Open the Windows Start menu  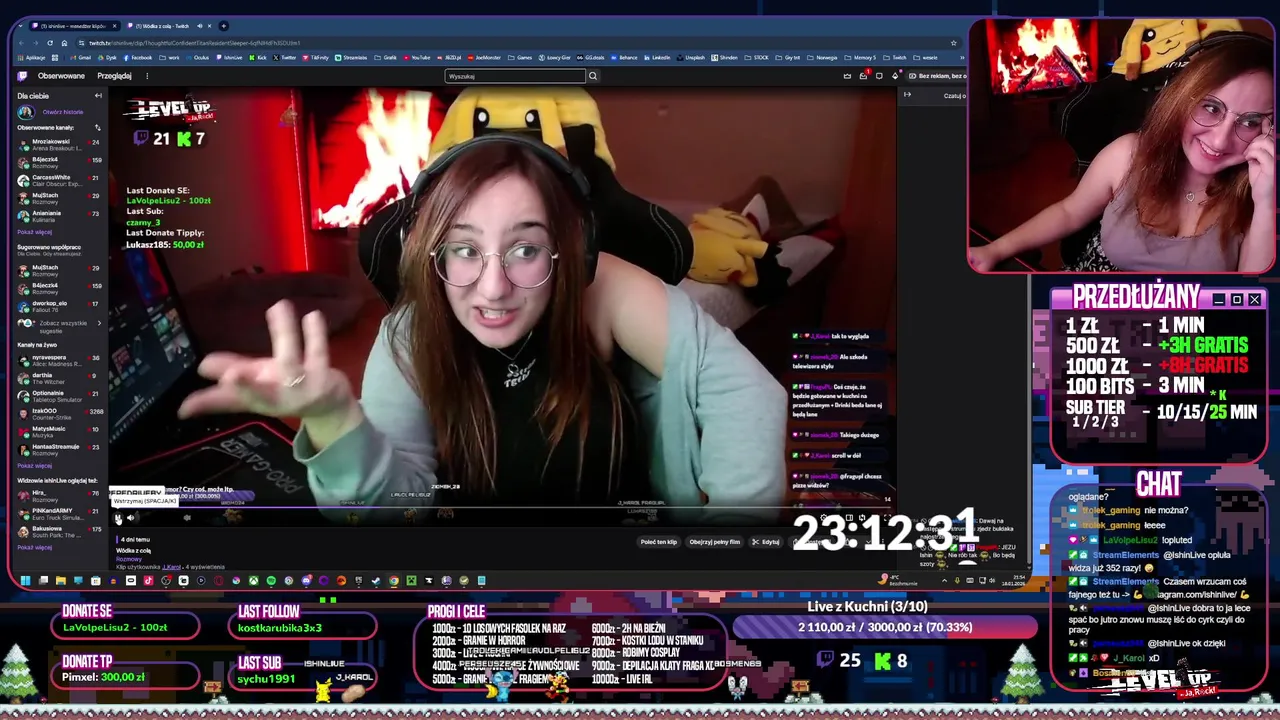pyautogui.click(x=25, y=580)
